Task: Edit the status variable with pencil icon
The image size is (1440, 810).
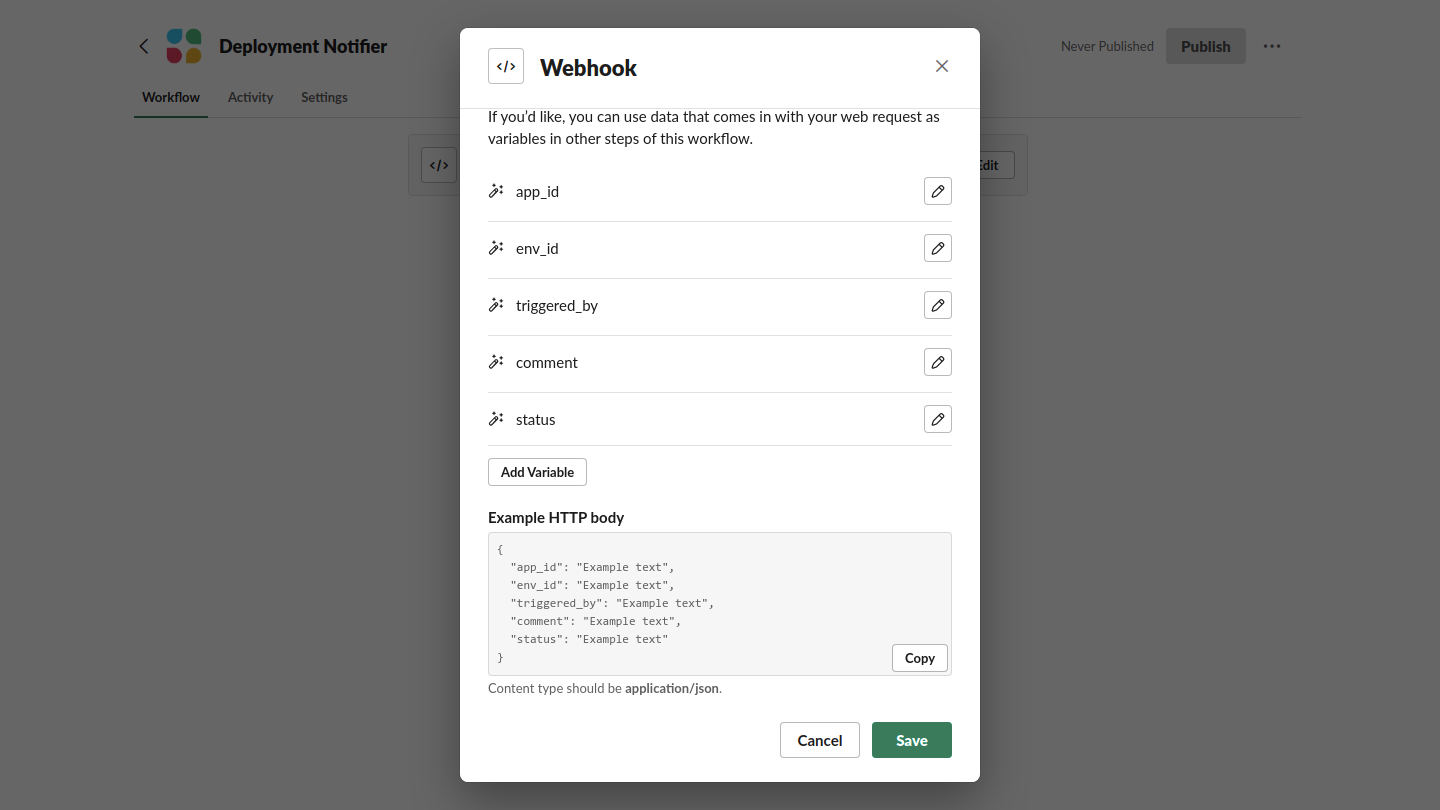Action: click(938, 419)
